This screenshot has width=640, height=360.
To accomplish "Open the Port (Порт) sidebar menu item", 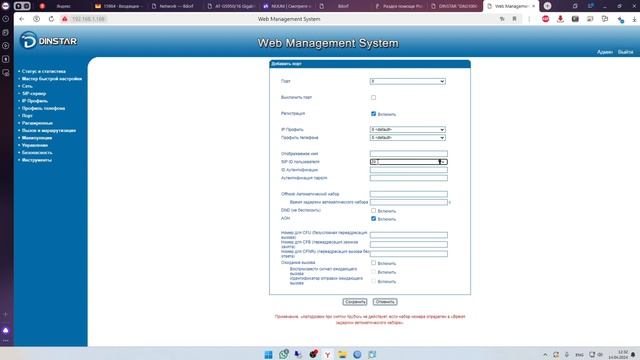I will point(27,116).
